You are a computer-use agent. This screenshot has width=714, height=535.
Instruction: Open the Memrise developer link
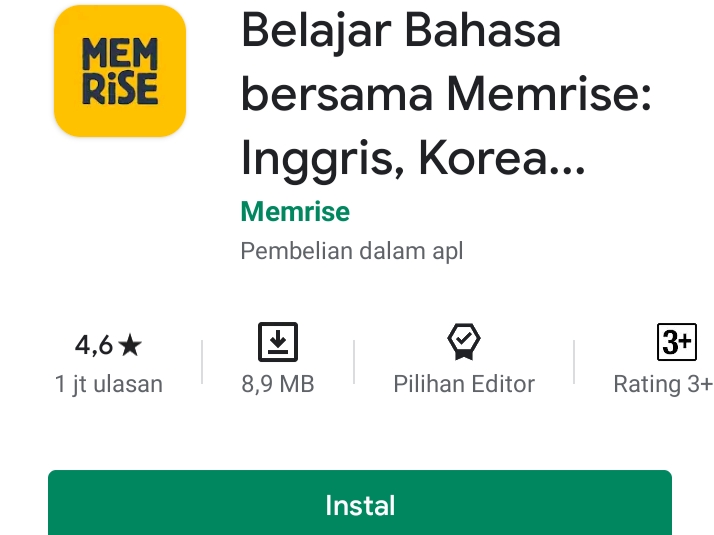click(x=295, y=212)
